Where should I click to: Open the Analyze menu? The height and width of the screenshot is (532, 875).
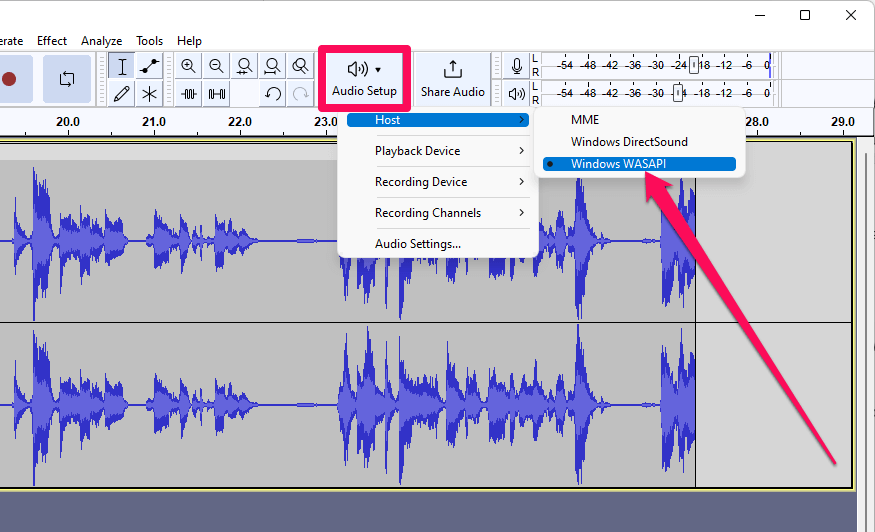[x=102, y=41]
